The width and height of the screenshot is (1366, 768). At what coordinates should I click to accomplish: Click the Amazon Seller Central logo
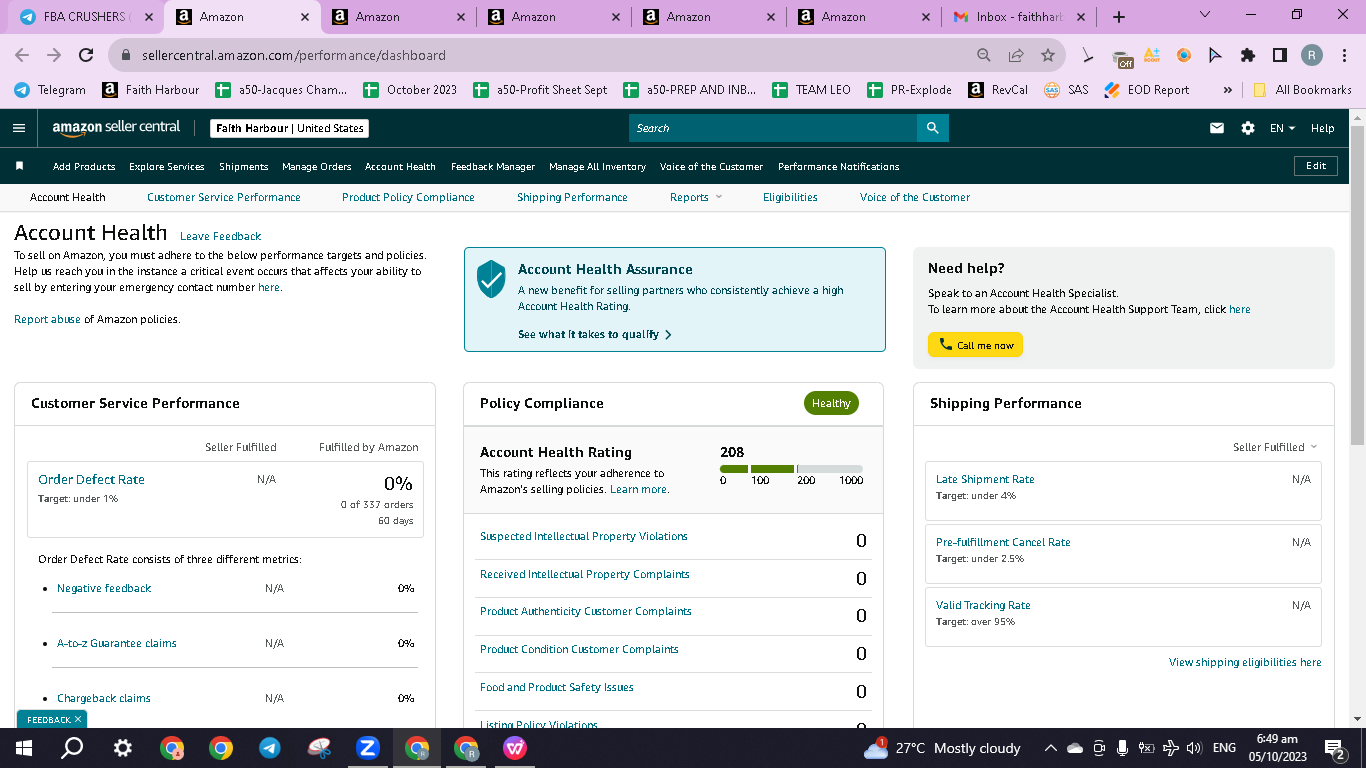[x=117, y=128]
